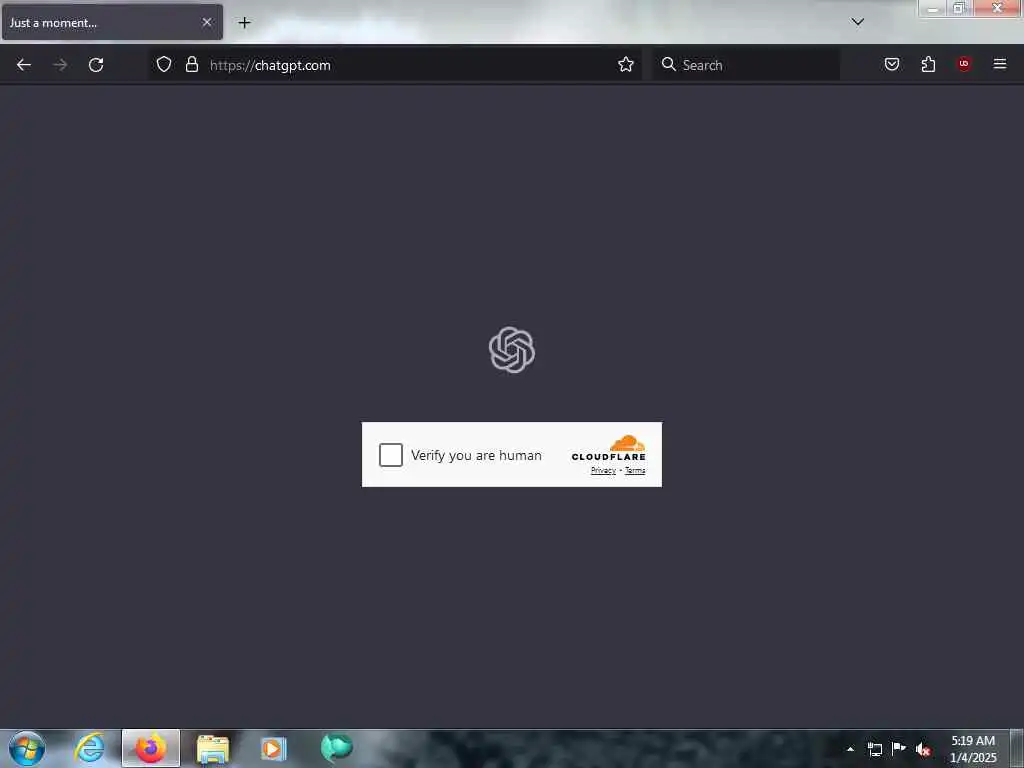Screen dimensions: 1024x768
Task: Open the Pocket save icon
Action: point(891,64)
